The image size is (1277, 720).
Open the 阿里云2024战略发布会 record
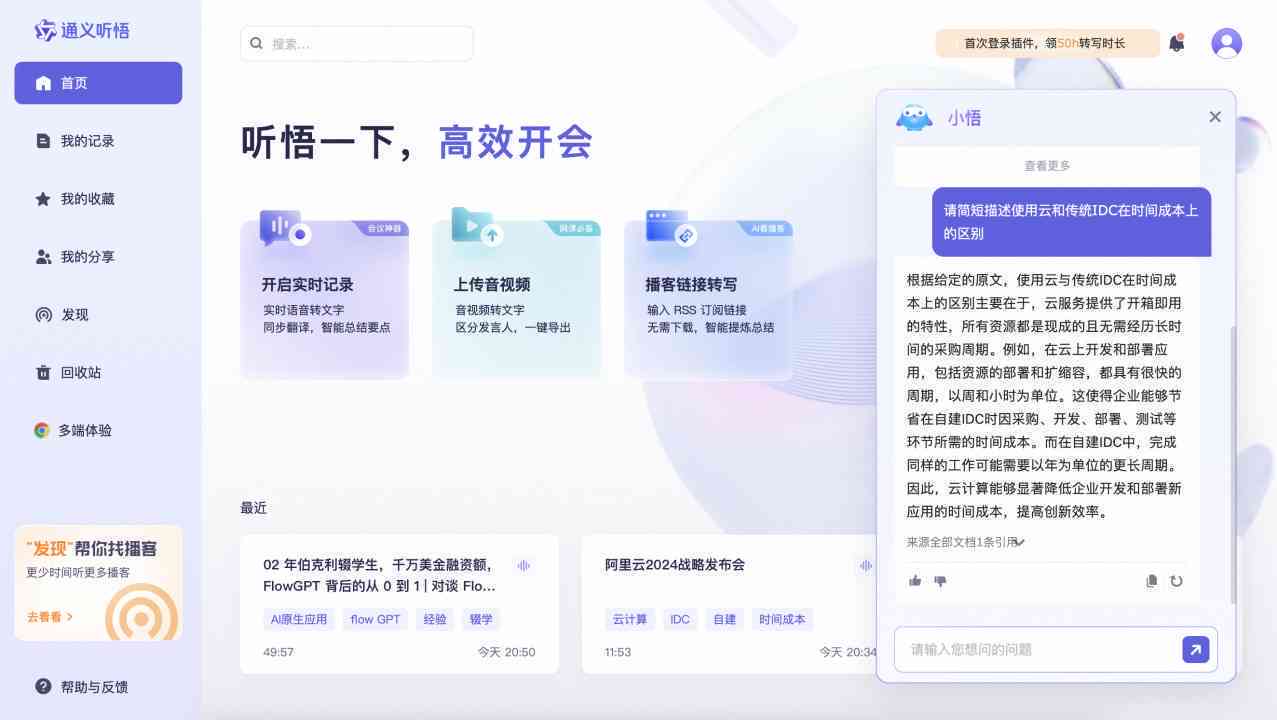[729, 604]
